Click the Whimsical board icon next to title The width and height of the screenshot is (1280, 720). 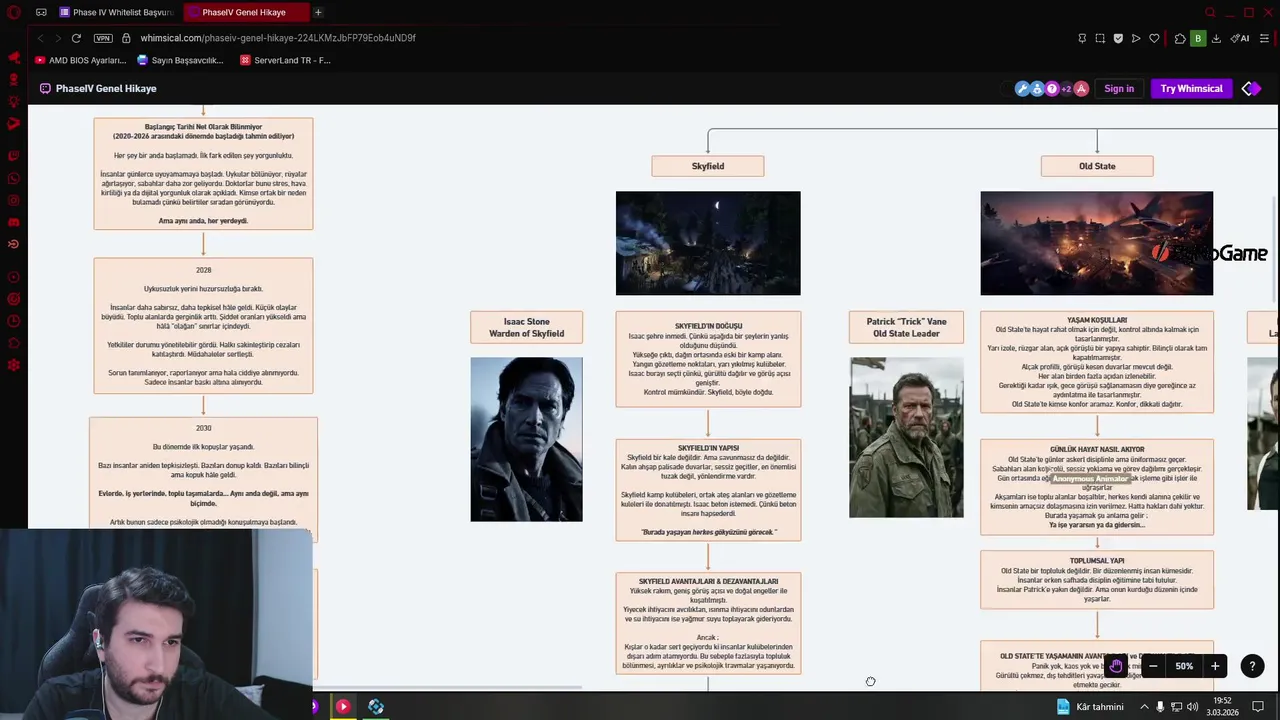click(45, 88)
